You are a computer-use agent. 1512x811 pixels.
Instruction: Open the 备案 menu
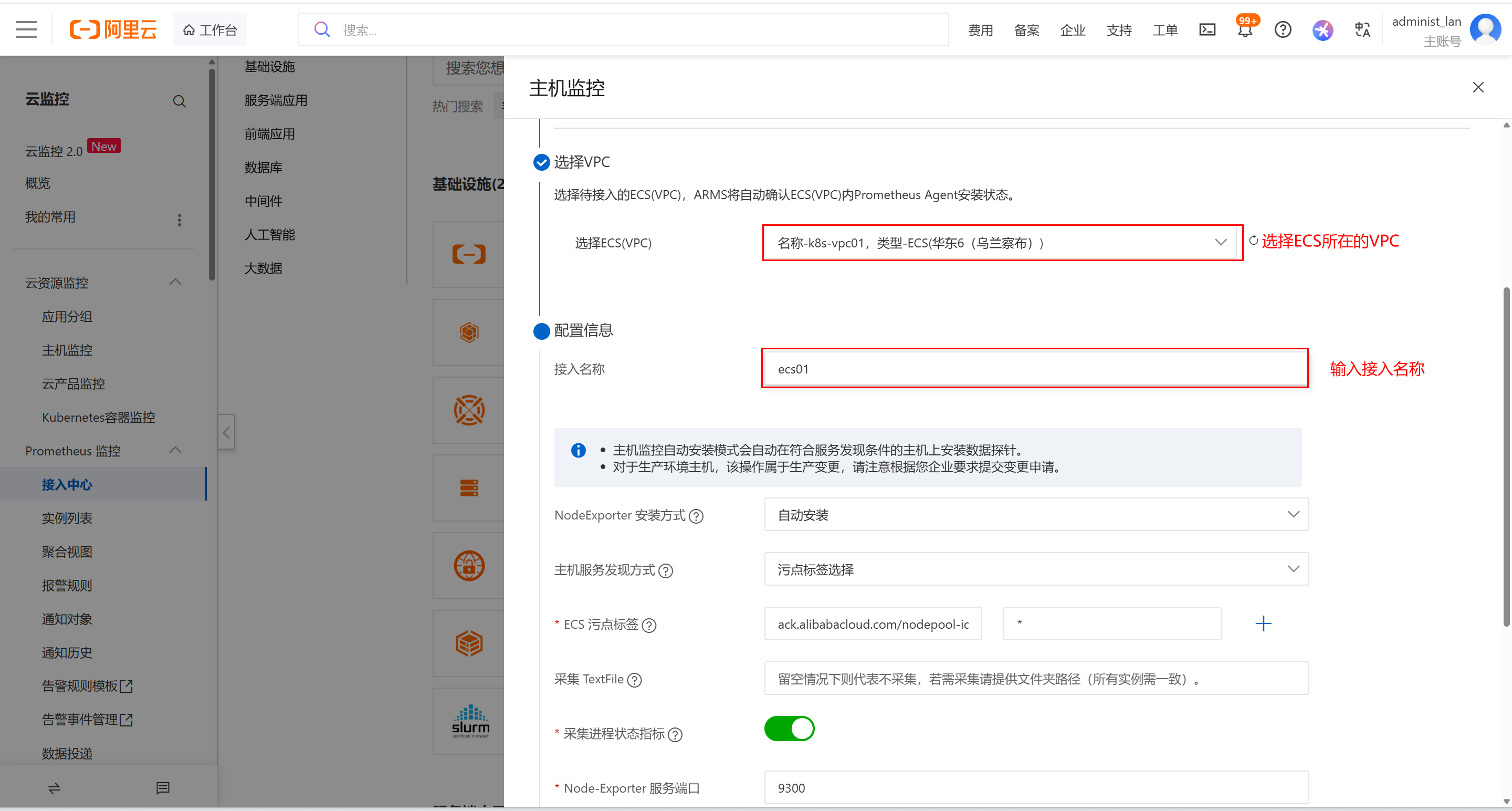click(x=1026, y=30)
